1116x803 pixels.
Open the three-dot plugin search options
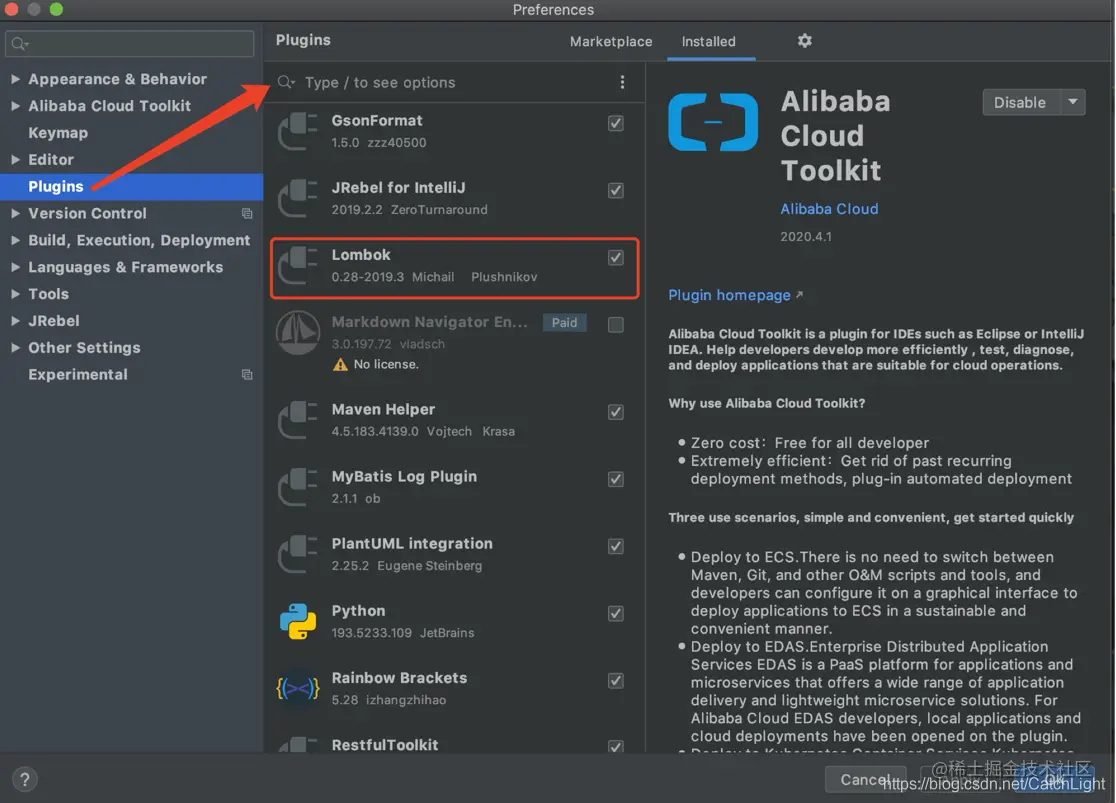[x=622, y=82]
